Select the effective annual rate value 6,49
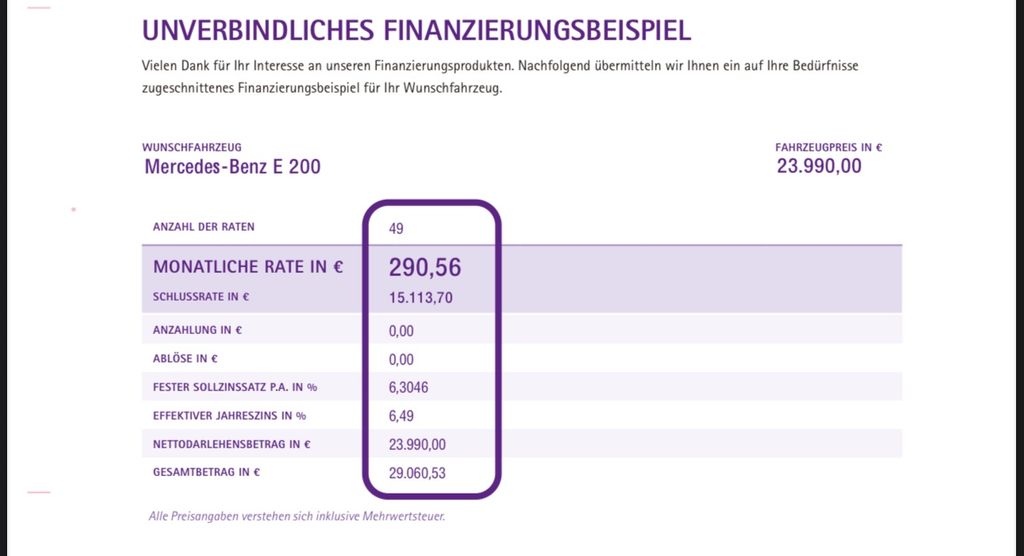This screenshot has height=556, width=1024. pos(401,416)
